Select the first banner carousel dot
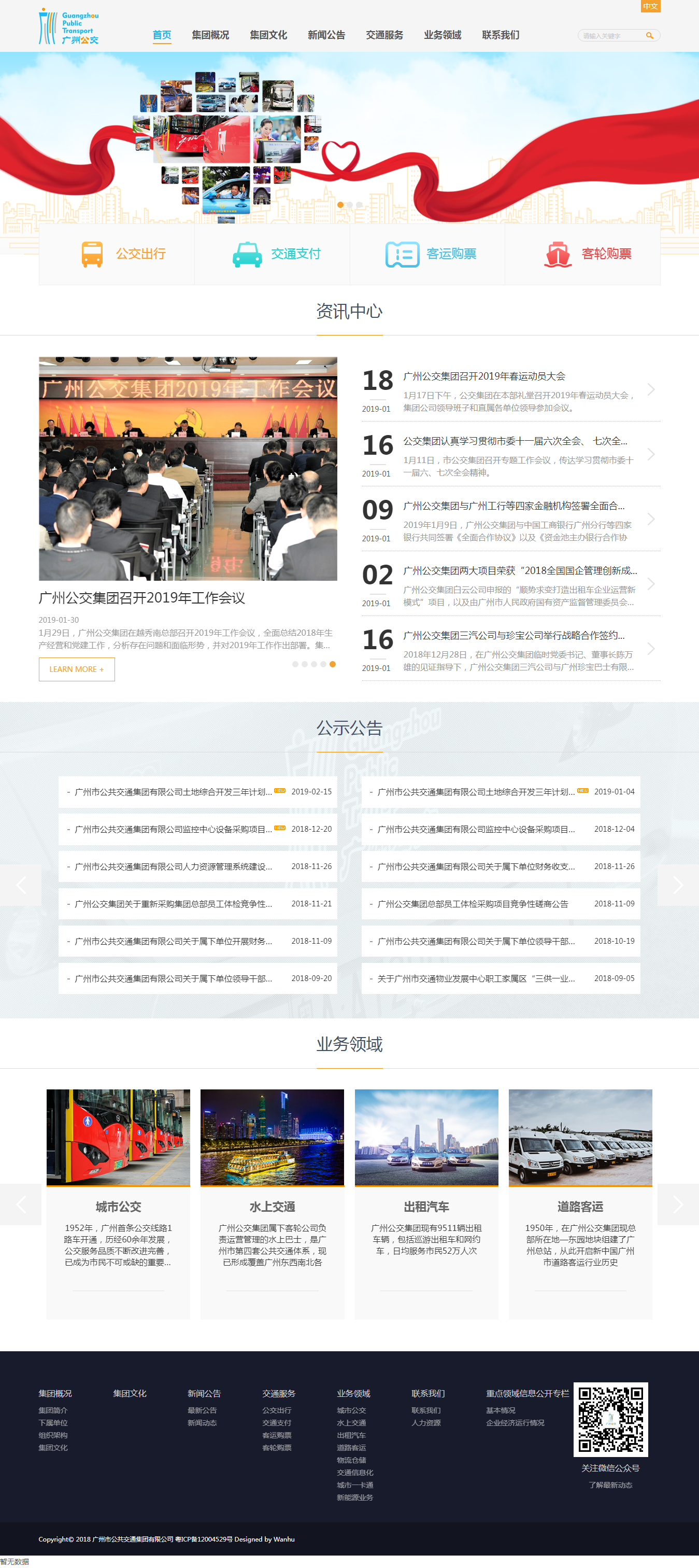The width and height of the screenshot is (699, 1568). point(340,205)
